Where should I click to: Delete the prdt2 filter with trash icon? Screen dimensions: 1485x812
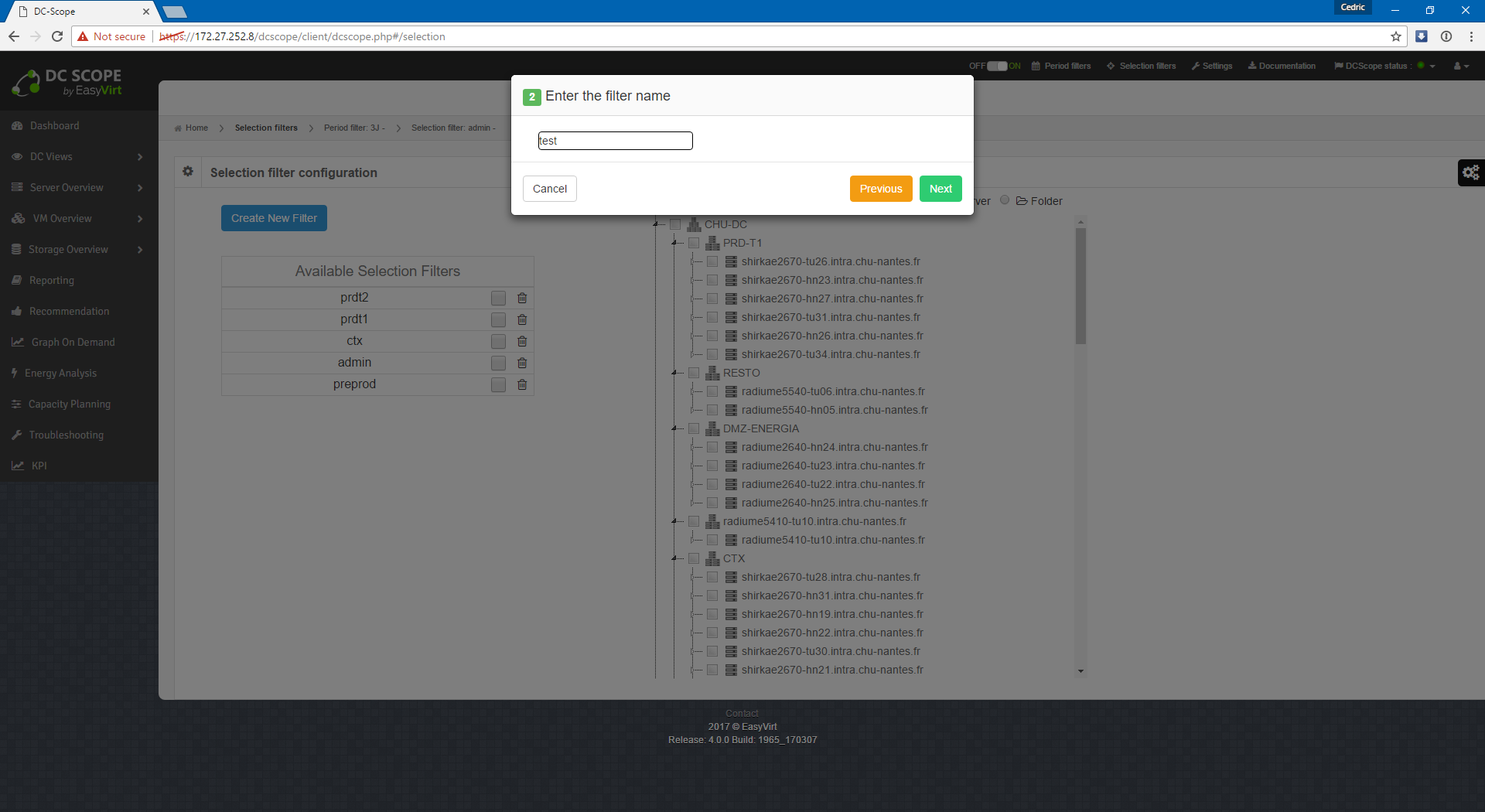[522, 298]
